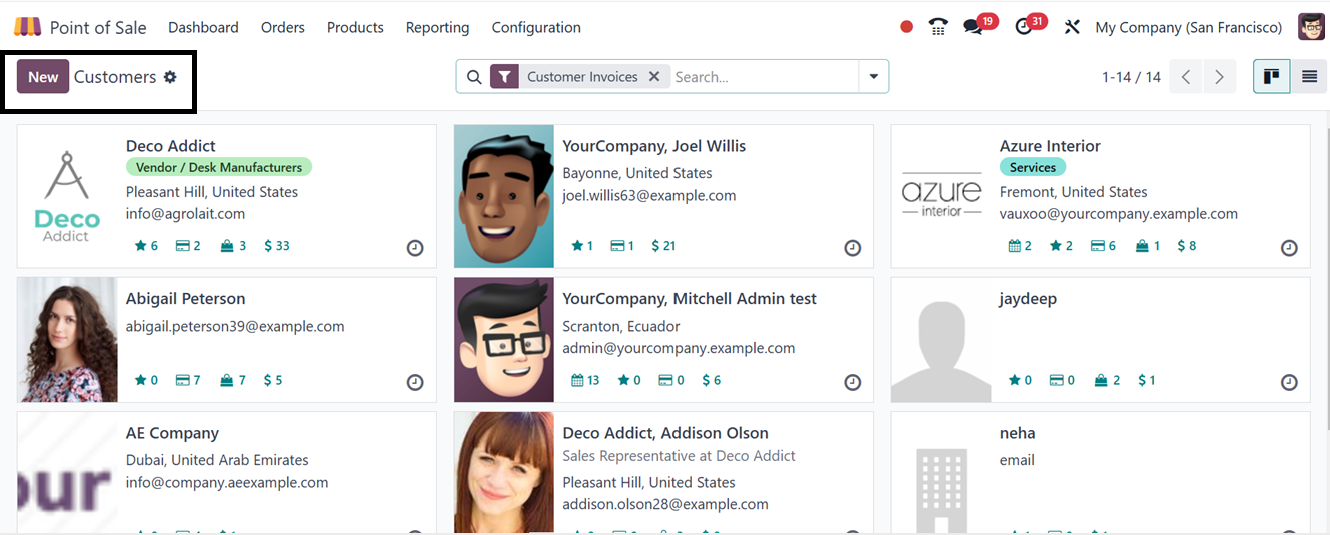Open the Orders menu
This screenshot has height=535, width=1330.
coord(282,27)
